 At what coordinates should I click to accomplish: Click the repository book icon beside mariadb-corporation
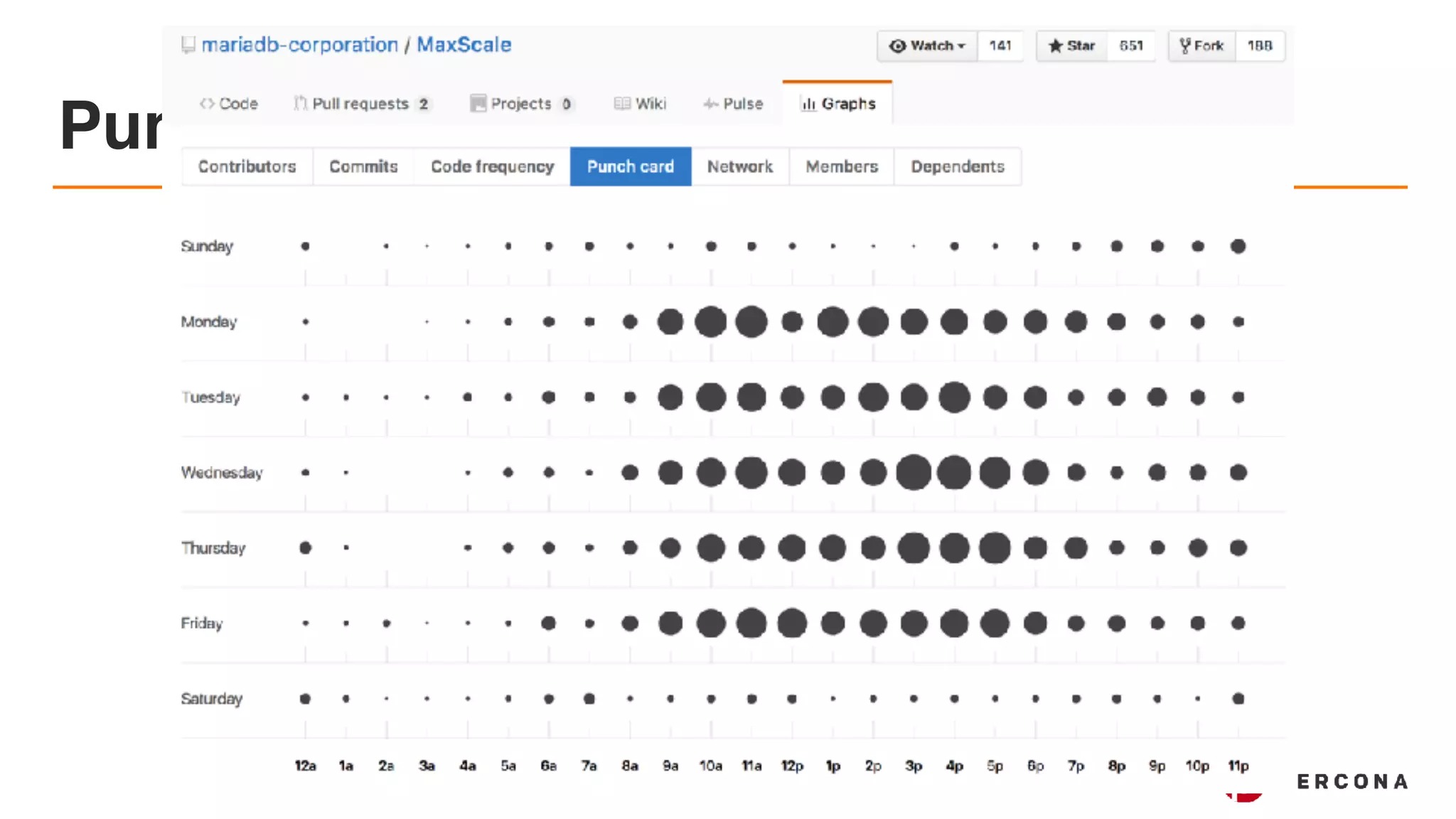click(188, 45)
